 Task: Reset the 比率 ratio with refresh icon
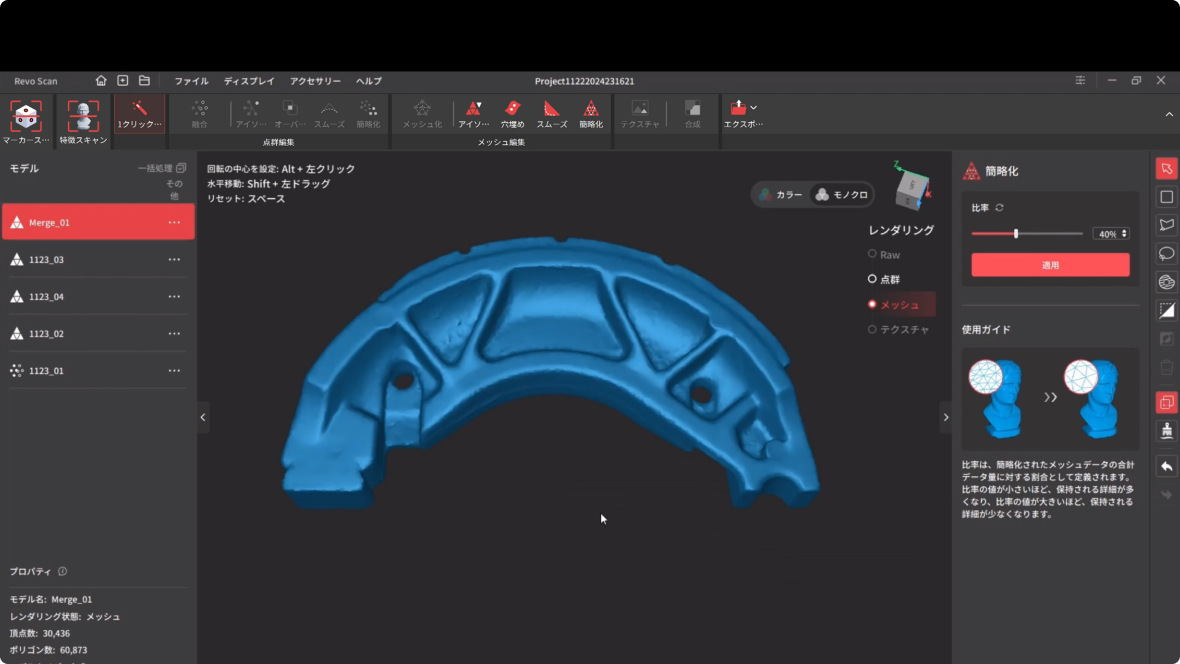pos(999,208)
